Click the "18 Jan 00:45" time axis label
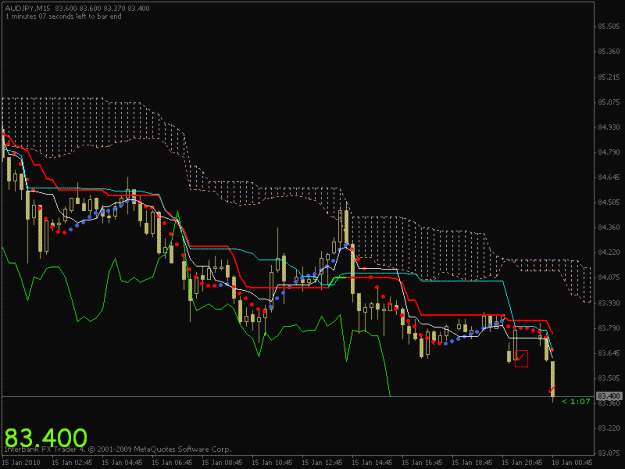 [572, 463]
